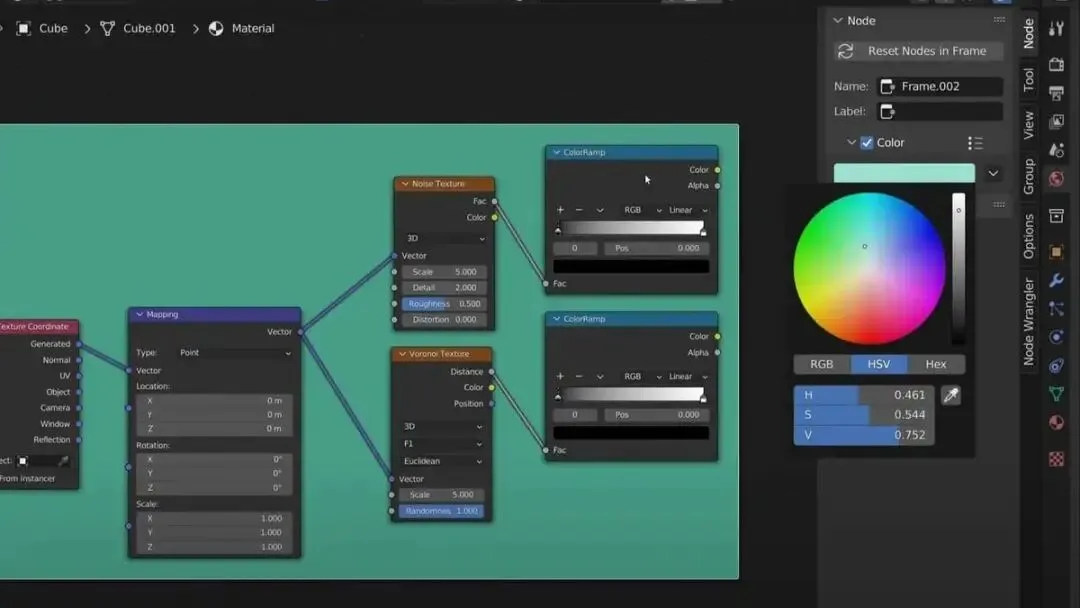Viewport: 1080px width, 608px height.
Task: Open the Texture properties checker icon
Action: (1056, 459)
